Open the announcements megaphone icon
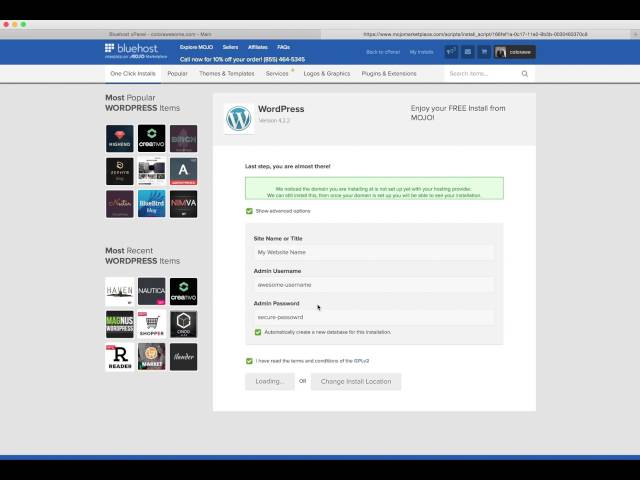This screenshot has height=480, width=640. click(x=451, y=52)
